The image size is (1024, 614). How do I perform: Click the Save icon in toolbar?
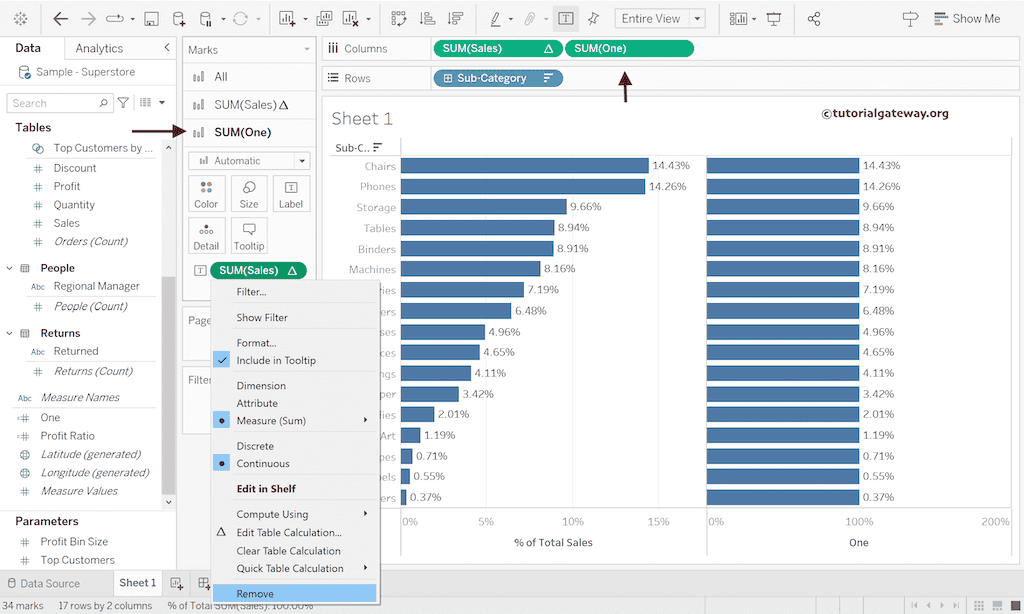coord(151,19)
